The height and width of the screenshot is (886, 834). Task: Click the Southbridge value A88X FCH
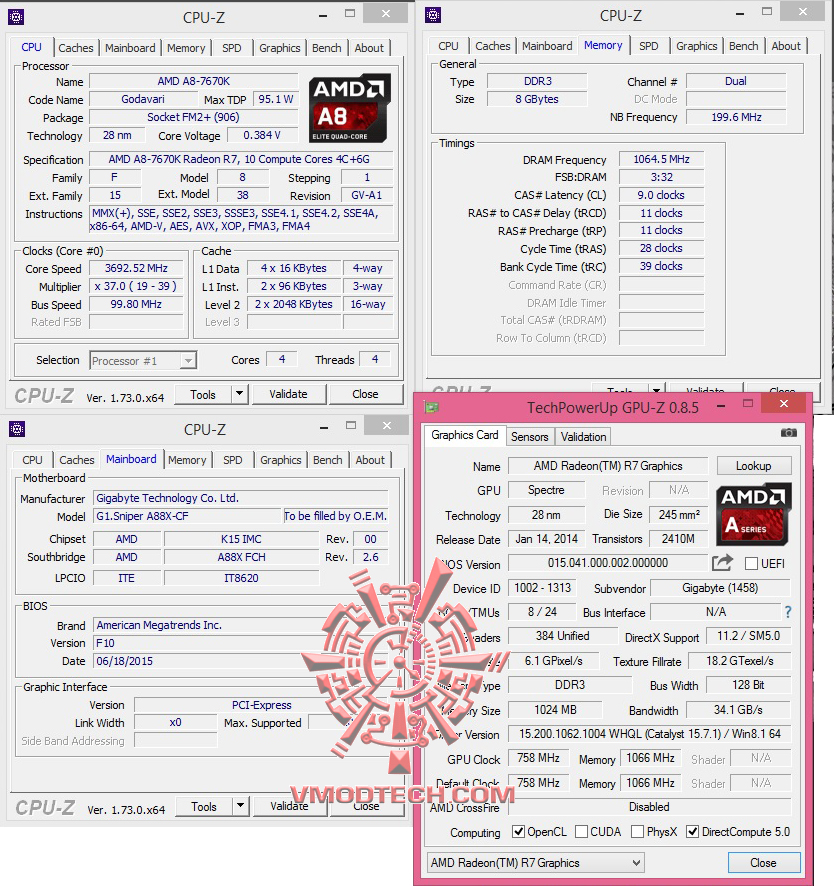[241, 557]
